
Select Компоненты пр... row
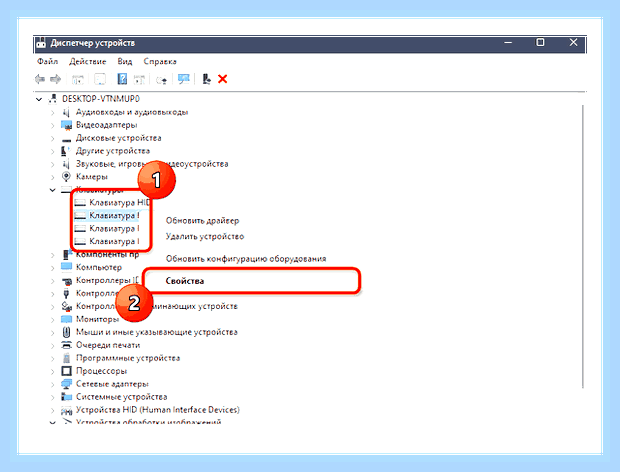tap(107, 255)
